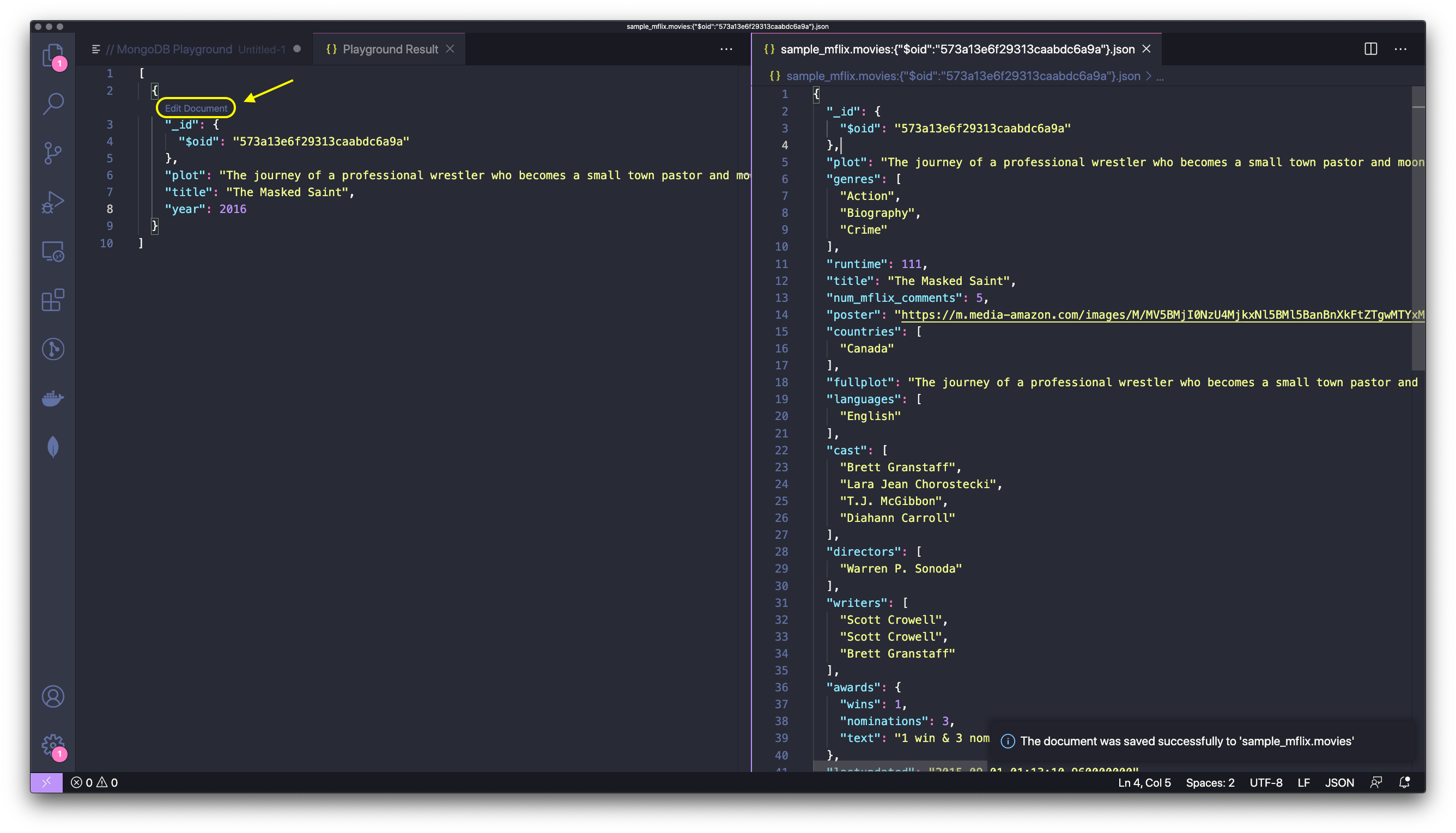Open the Manage settings gear
The width and height of the screenshot is (1456, 833).
coord(53,745)
